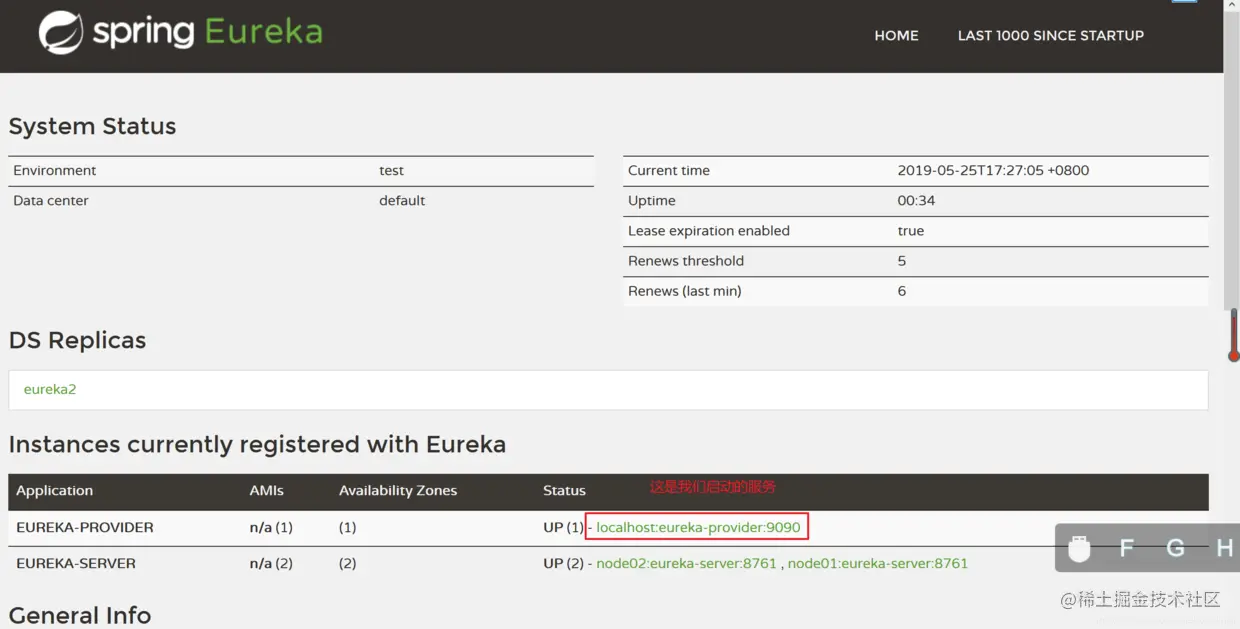Select the Environment value test

click(x=391, y=170)
